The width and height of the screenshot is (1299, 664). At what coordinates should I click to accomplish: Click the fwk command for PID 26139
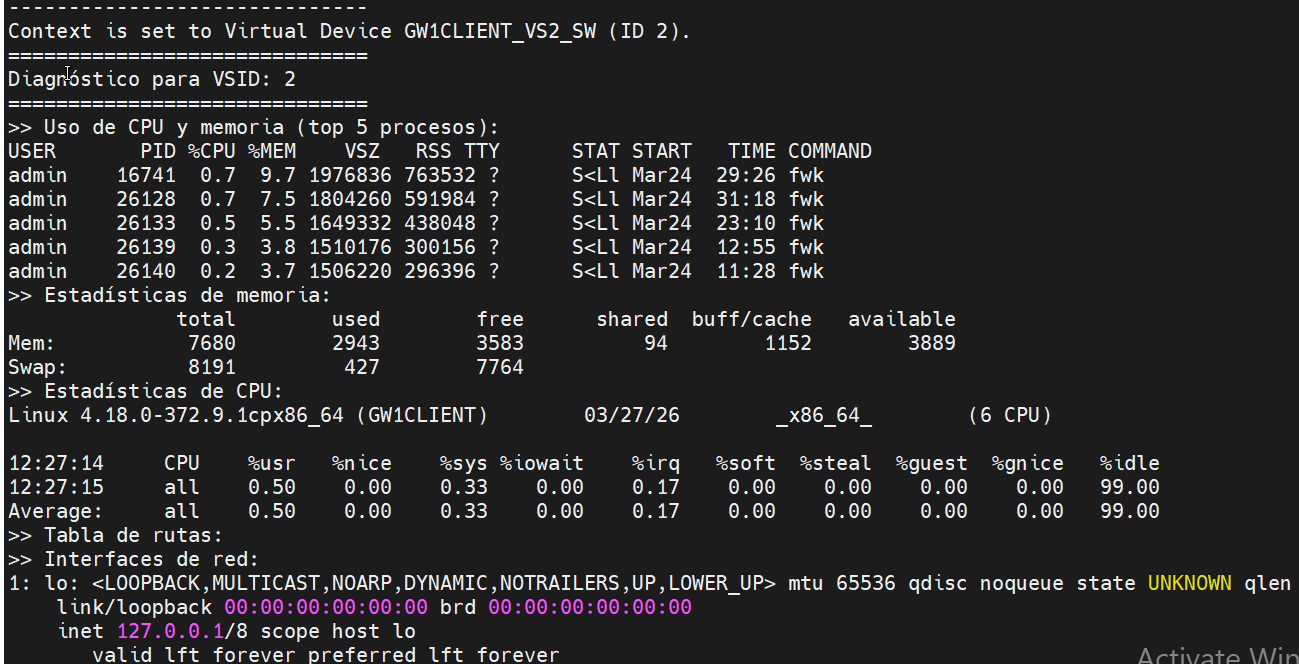pos(806,247)
